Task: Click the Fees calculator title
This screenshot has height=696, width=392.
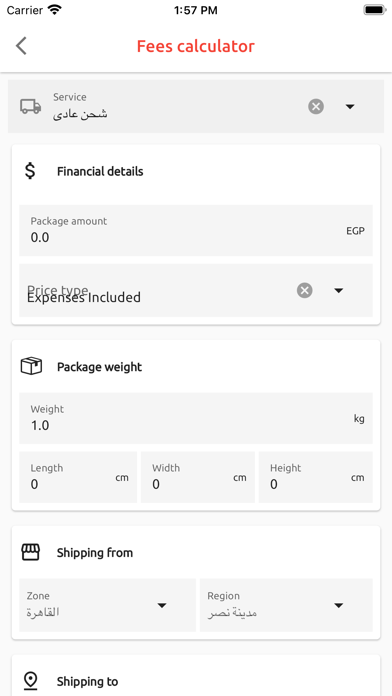Action: [x=196, y=46]
